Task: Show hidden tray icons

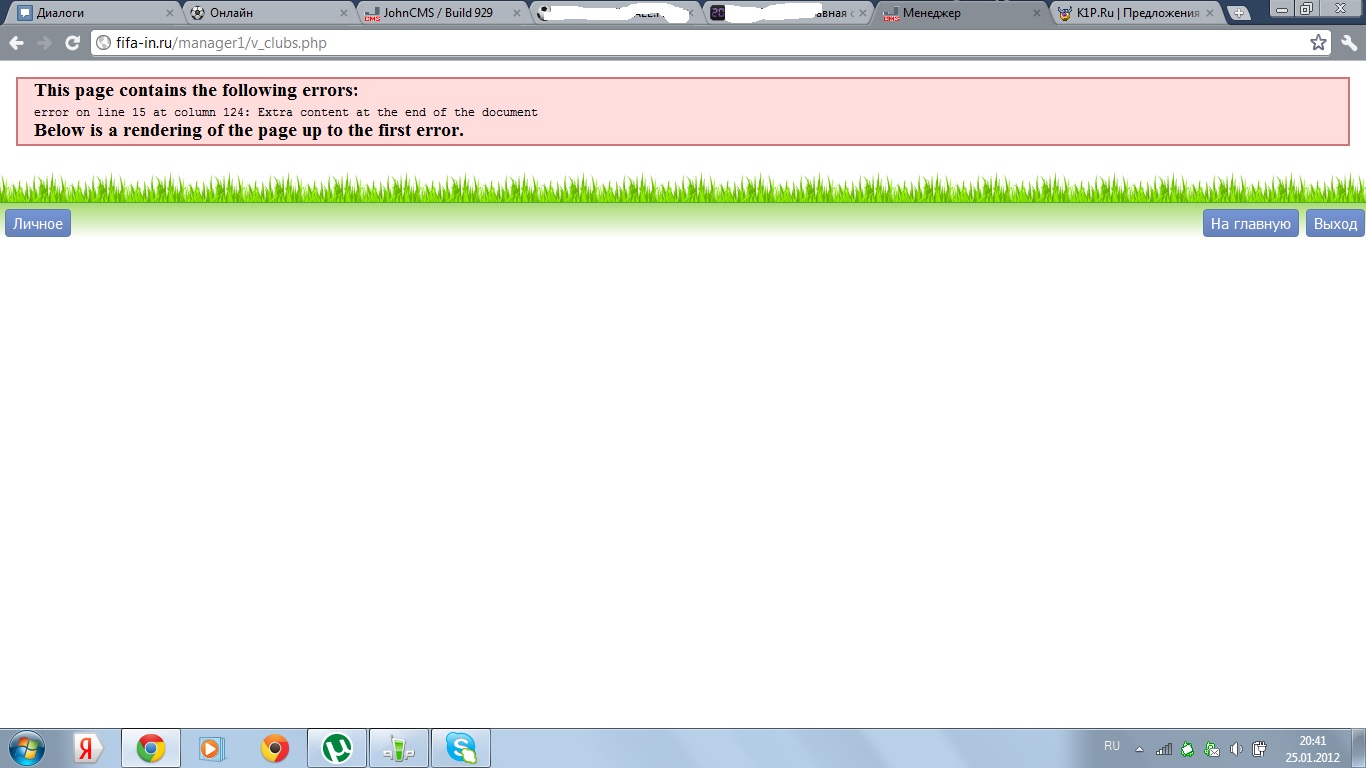Action: click(x=1139, y=749)
